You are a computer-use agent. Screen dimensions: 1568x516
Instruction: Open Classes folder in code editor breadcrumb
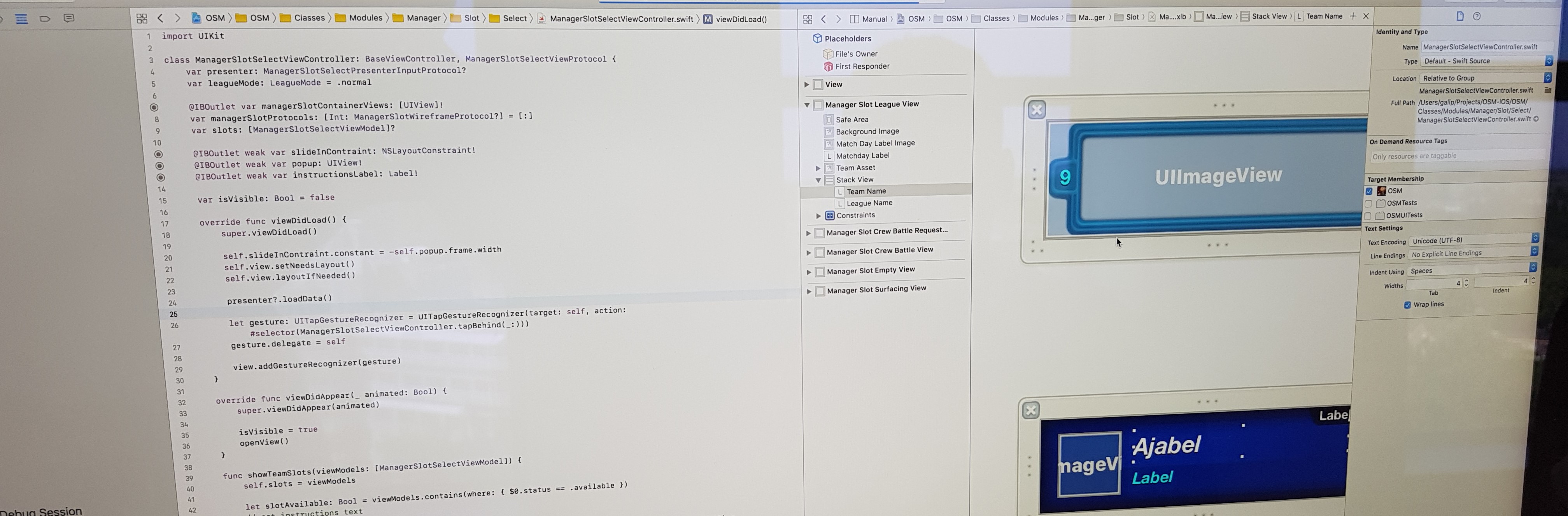(303, 17)
